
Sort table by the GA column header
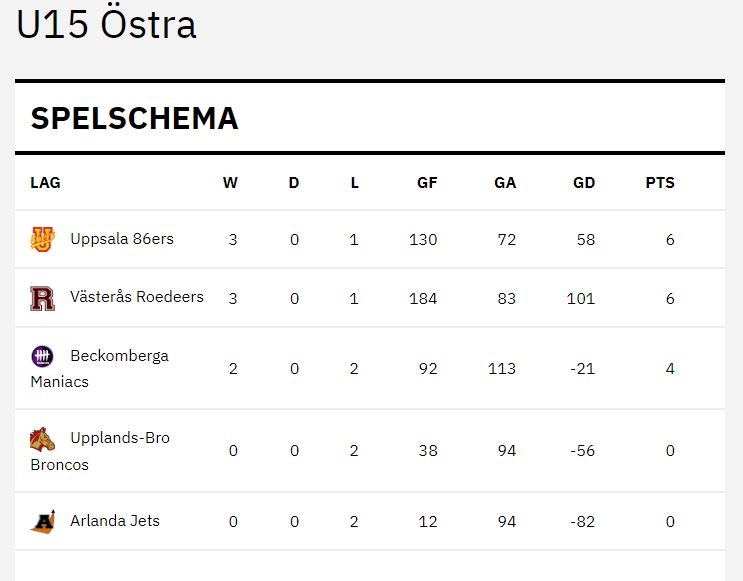[x=505, y=183]
